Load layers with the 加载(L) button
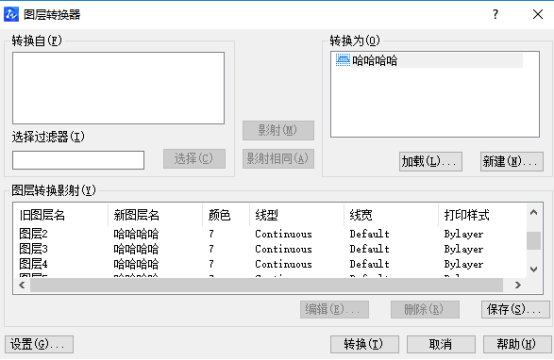554x360 pixels. click(x=430, y=162)
